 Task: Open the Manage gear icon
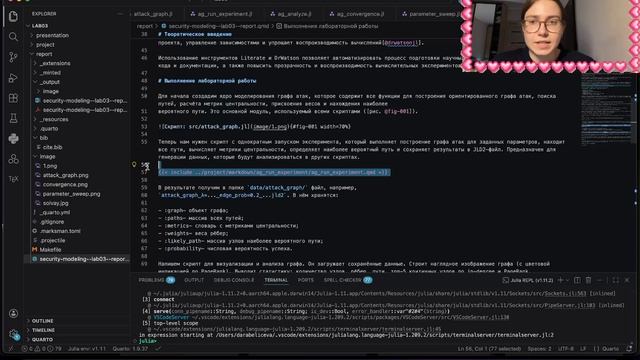[13, 334]
